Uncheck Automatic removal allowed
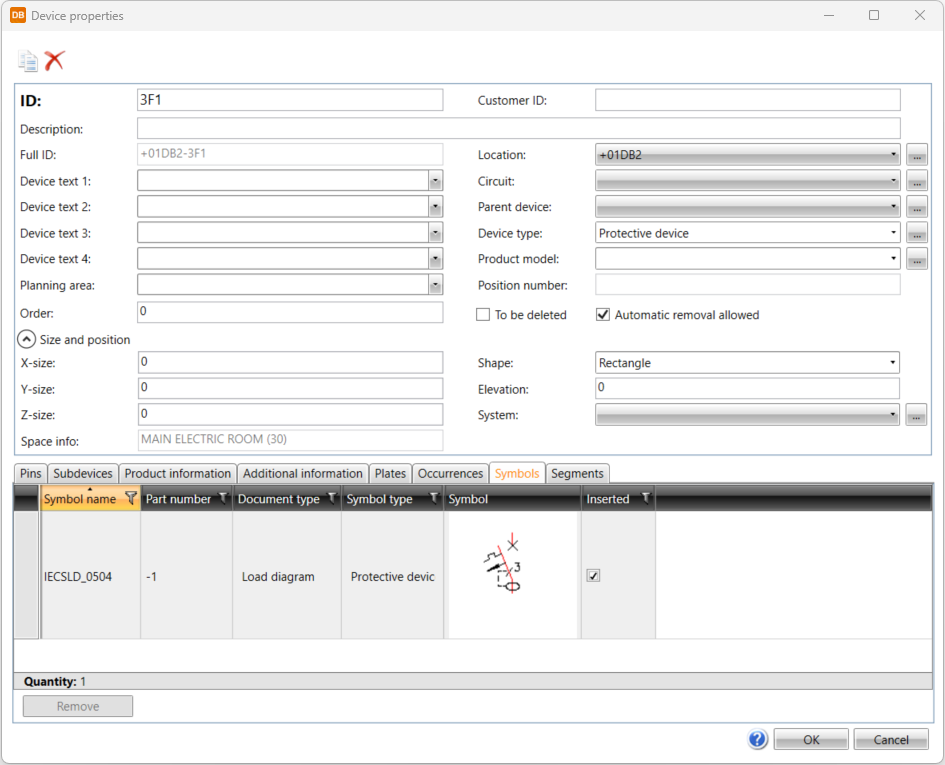Viewport: 945px width, 765px height. coord(603,315)
